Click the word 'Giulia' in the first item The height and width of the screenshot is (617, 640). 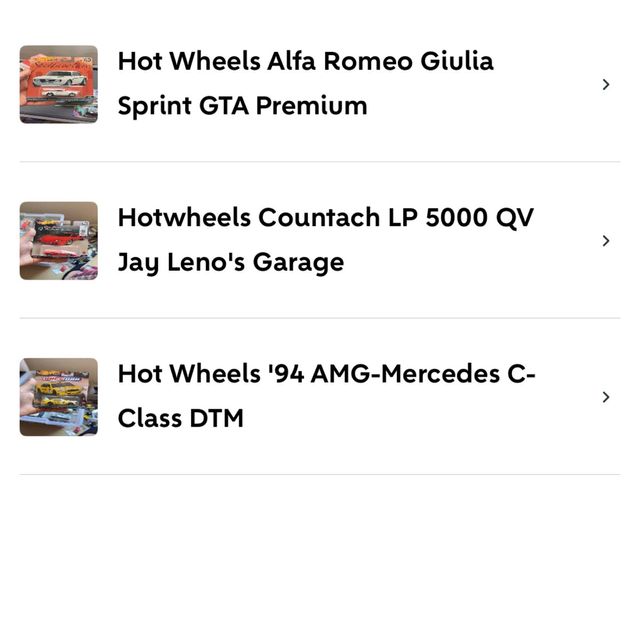pyautogui.click(x=456, y=61)
